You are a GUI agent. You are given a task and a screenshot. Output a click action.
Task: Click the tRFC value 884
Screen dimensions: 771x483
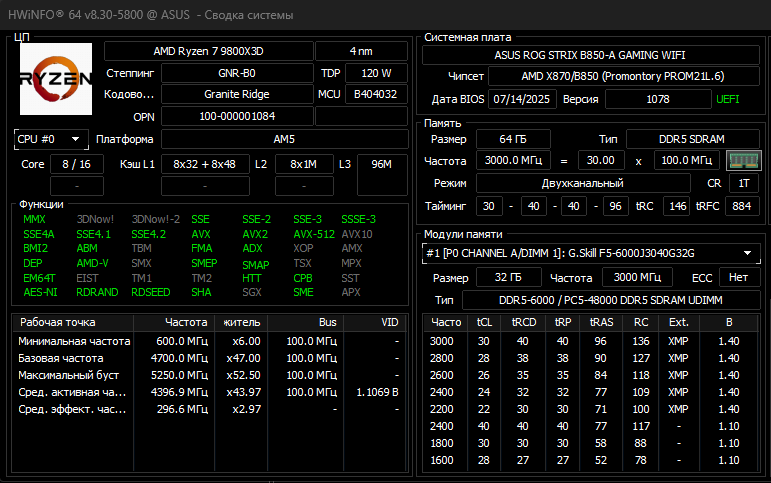[x=741, y=206]
